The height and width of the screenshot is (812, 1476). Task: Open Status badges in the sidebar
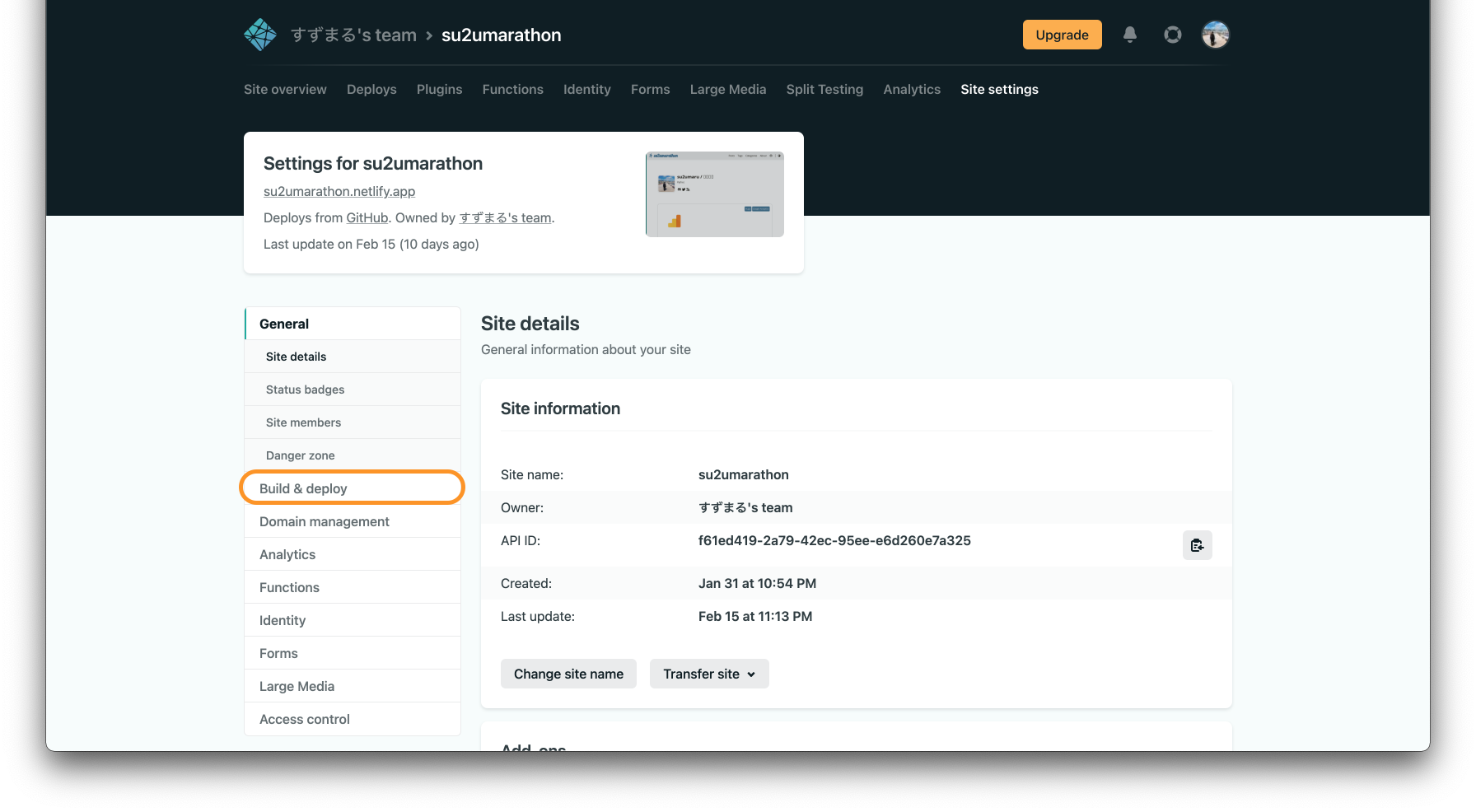[353, 390]
